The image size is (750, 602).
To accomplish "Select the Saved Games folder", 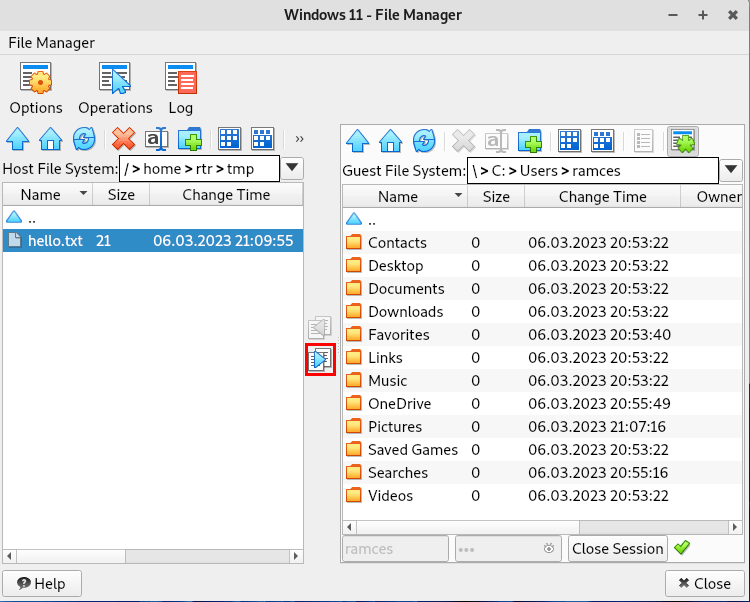I will click(x=542, y=449).
